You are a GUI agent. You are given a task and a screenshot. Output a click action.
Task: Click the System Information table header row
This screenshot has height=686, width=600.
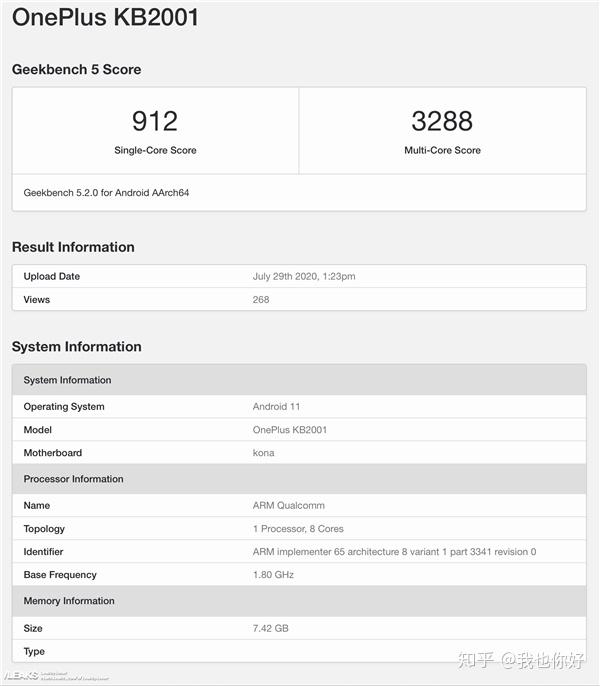click(299, 380)
